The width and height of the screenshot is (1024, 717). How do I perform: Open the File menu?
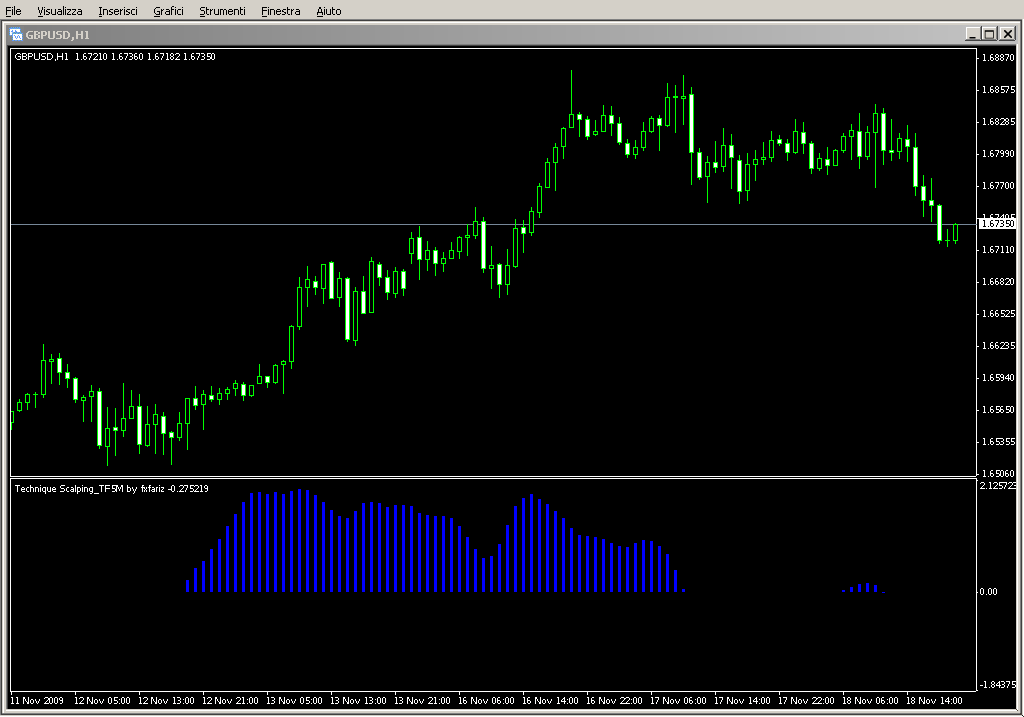13,11
